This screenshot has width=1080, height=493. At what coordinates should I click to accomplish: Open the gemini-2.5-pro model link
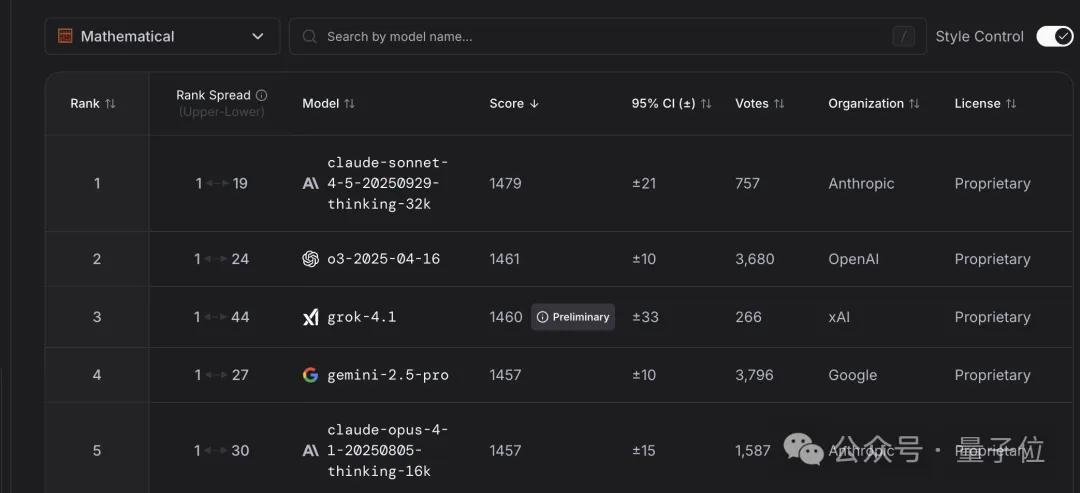(388, 375)
